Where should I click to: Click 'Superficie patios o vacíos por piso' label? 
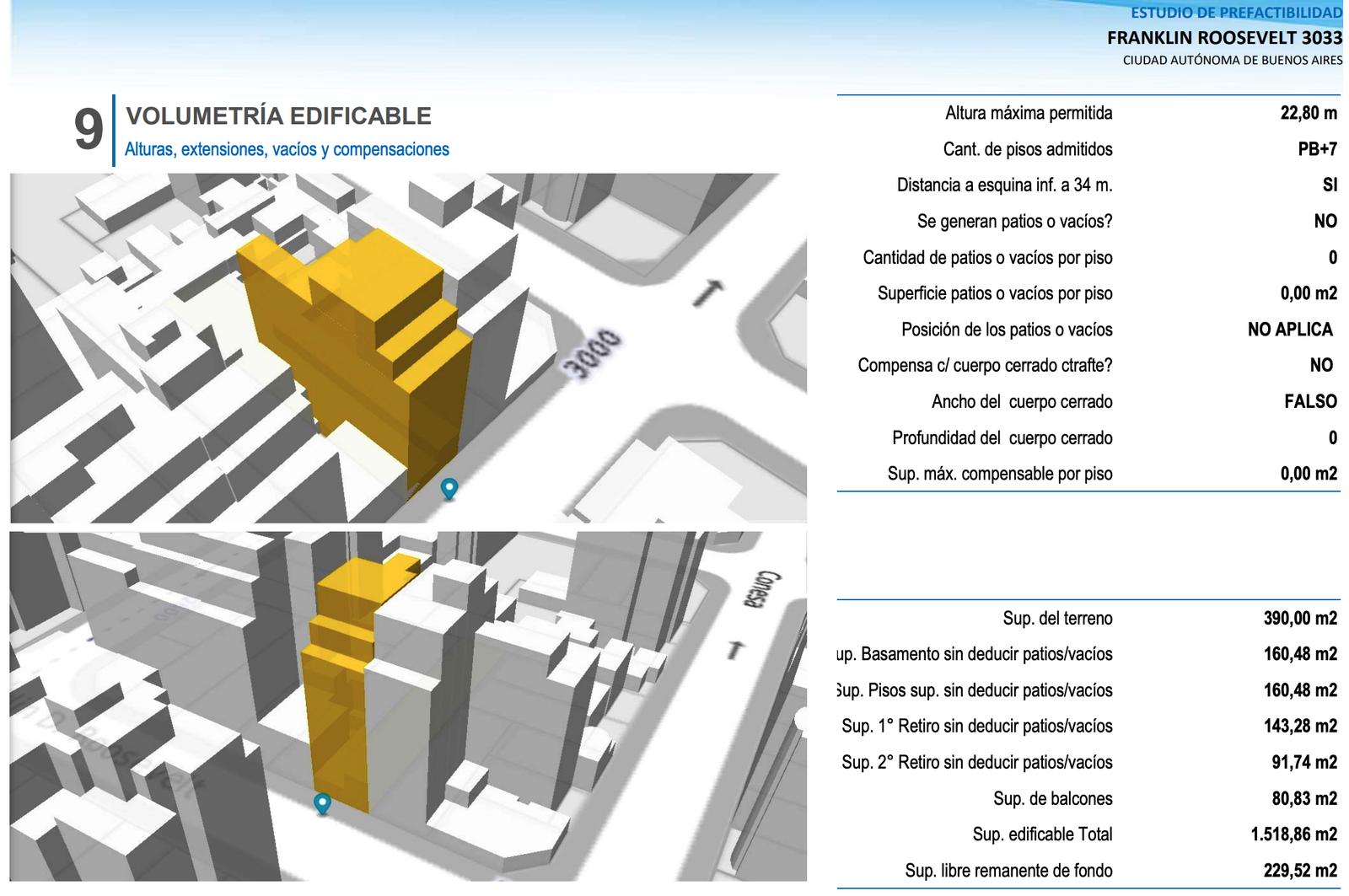point(995,293)
